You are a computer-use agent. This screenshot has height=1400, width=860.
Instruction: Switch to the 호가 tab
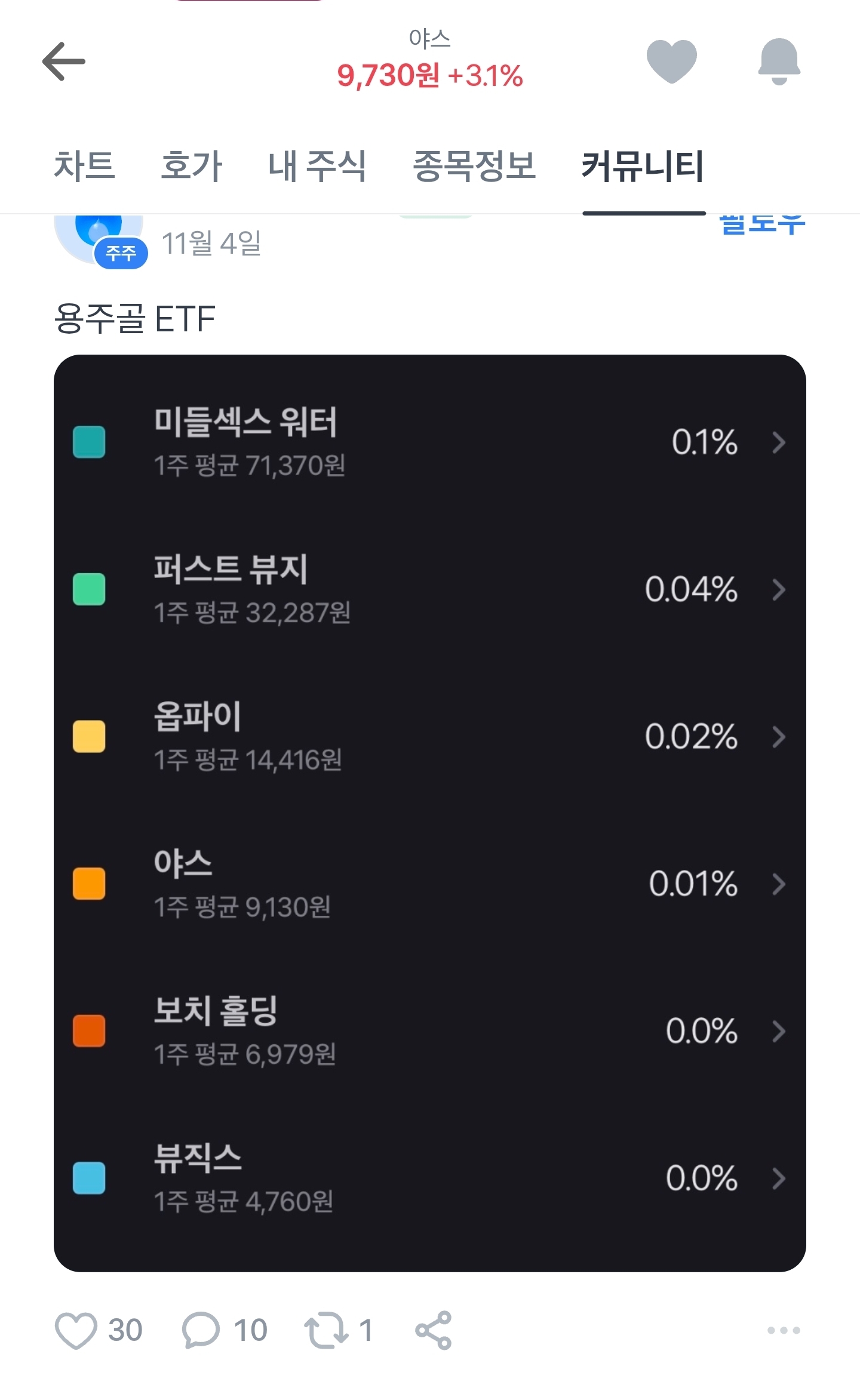click(x=191, y=165)
